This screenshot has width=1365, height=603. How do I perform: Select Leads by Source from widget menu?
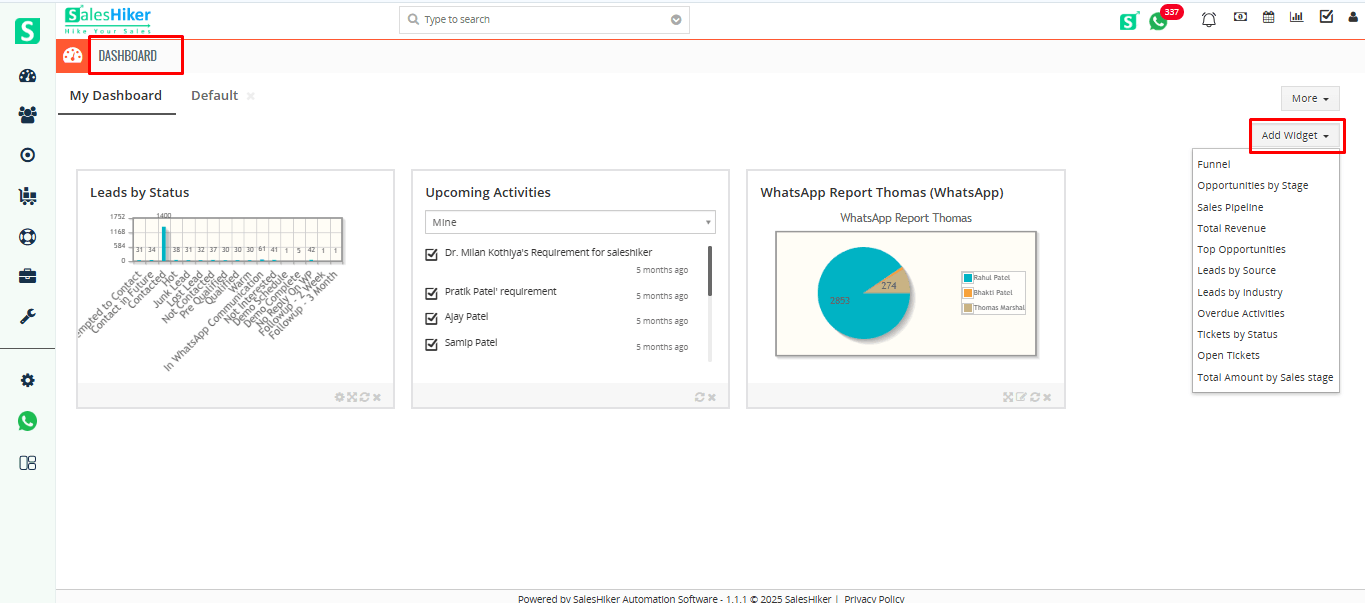[1238, 270]
